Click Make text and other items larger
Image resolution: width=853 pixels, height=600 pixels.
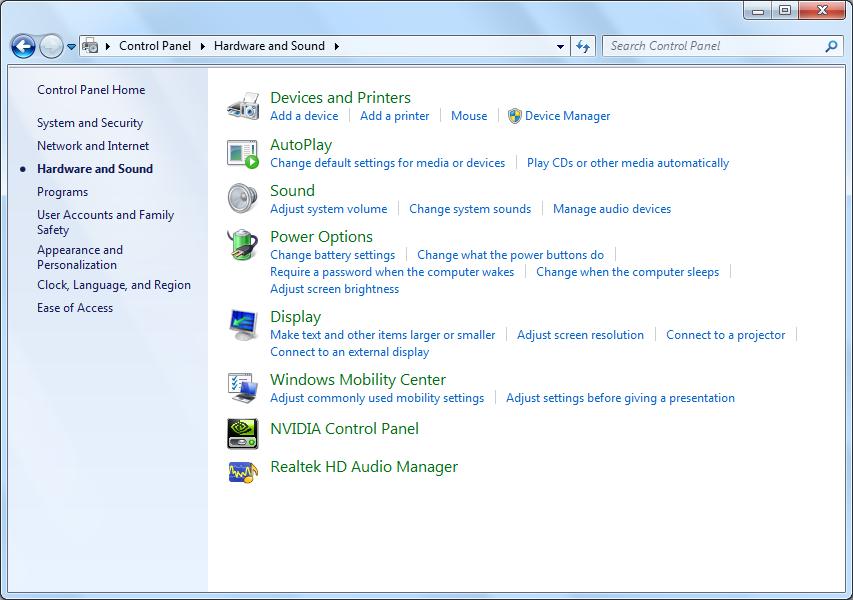pos(382,335)
